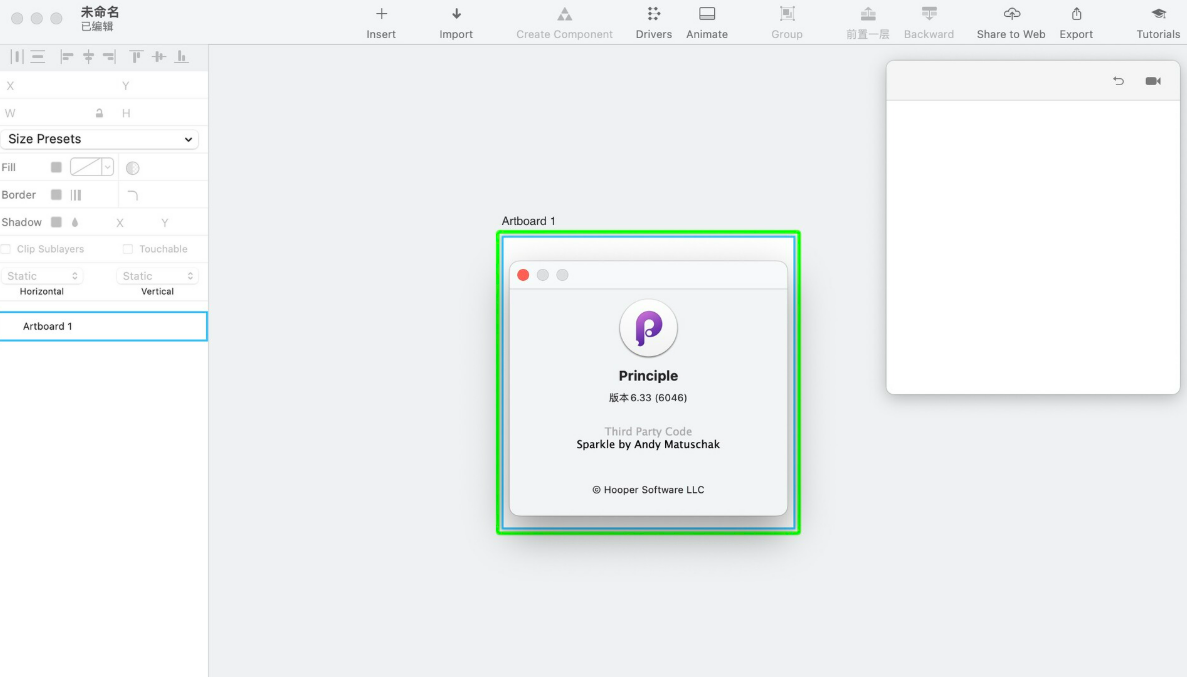This screenshot has width=1187, height=677.
Task: Open the Size Presets dropdown
Action: pos(100,139)
